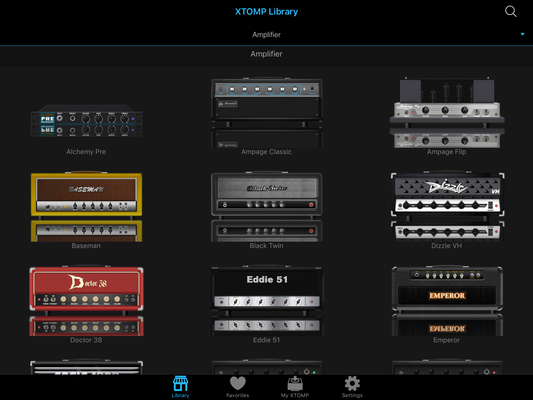The width and height of the screenshot is (533, 400).
Task: Open the Emperor amplifier
Action: [447, 301]
